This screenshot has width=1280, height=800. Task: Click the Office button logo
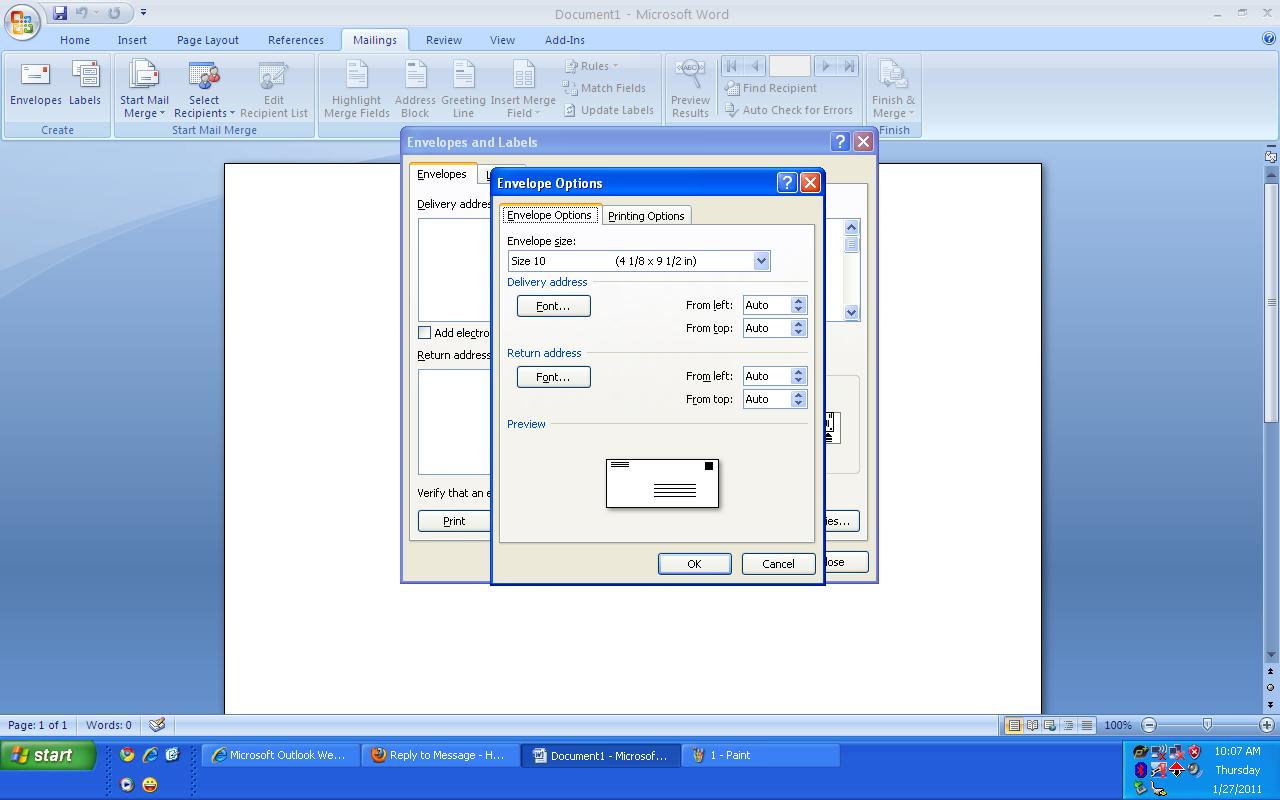point(22,21)
